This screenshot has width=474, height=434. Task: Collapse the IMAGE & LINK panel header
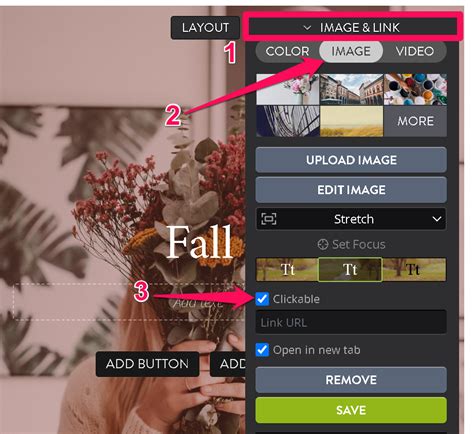352,27
